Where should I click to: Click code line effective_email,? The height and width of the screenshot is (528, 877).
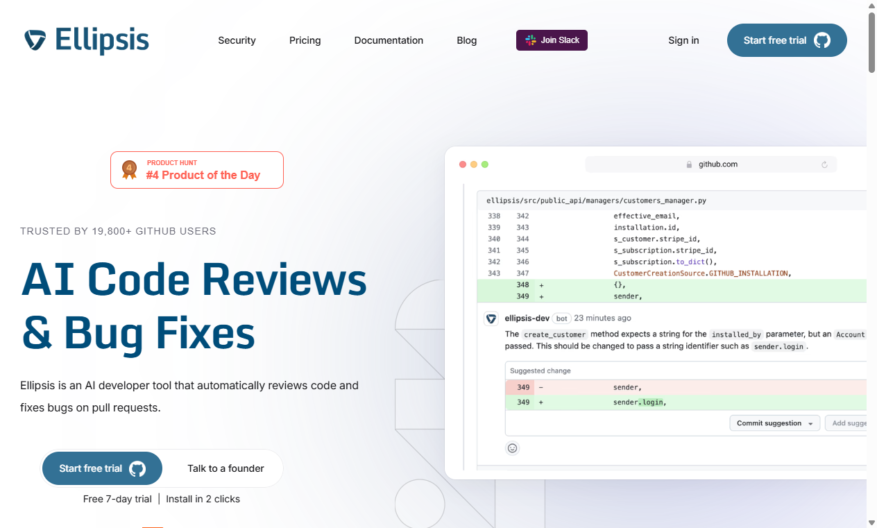click(x=647, y=216)
